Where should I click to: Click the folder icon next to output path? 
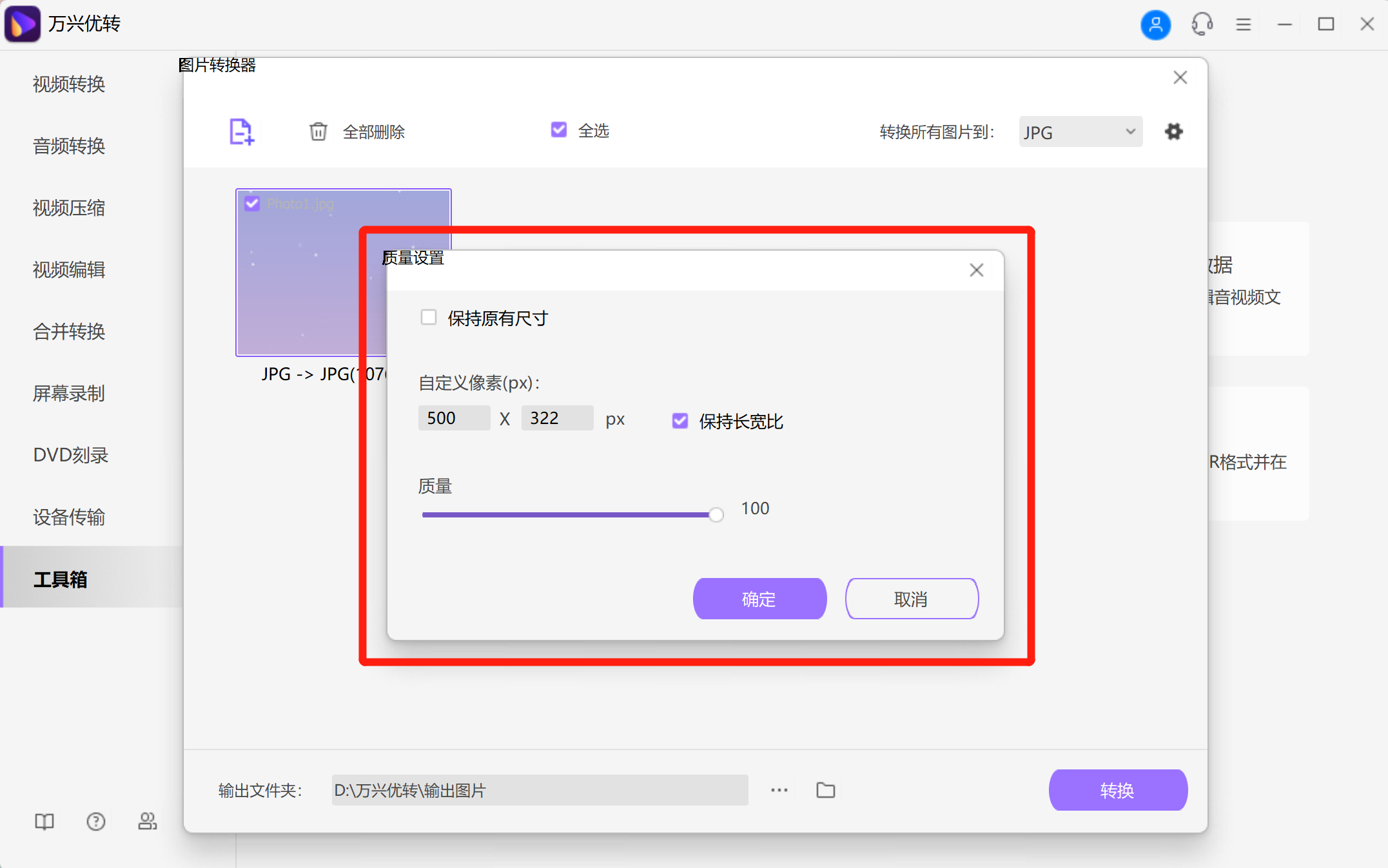coord(825,789)
